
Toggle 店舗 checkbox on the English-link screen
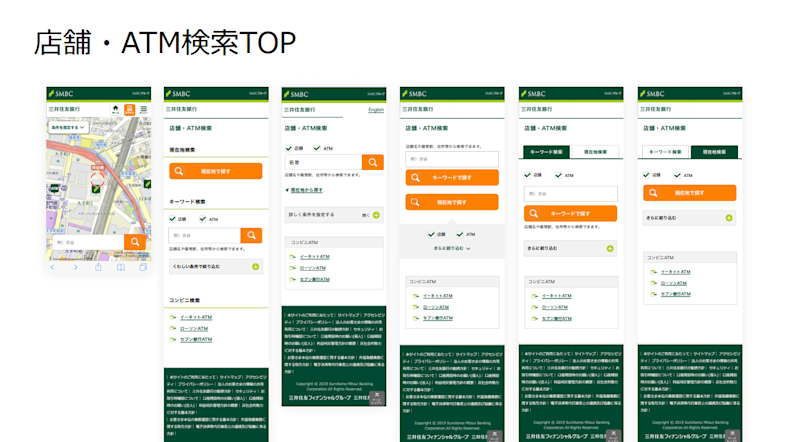(x=289, y=148)
